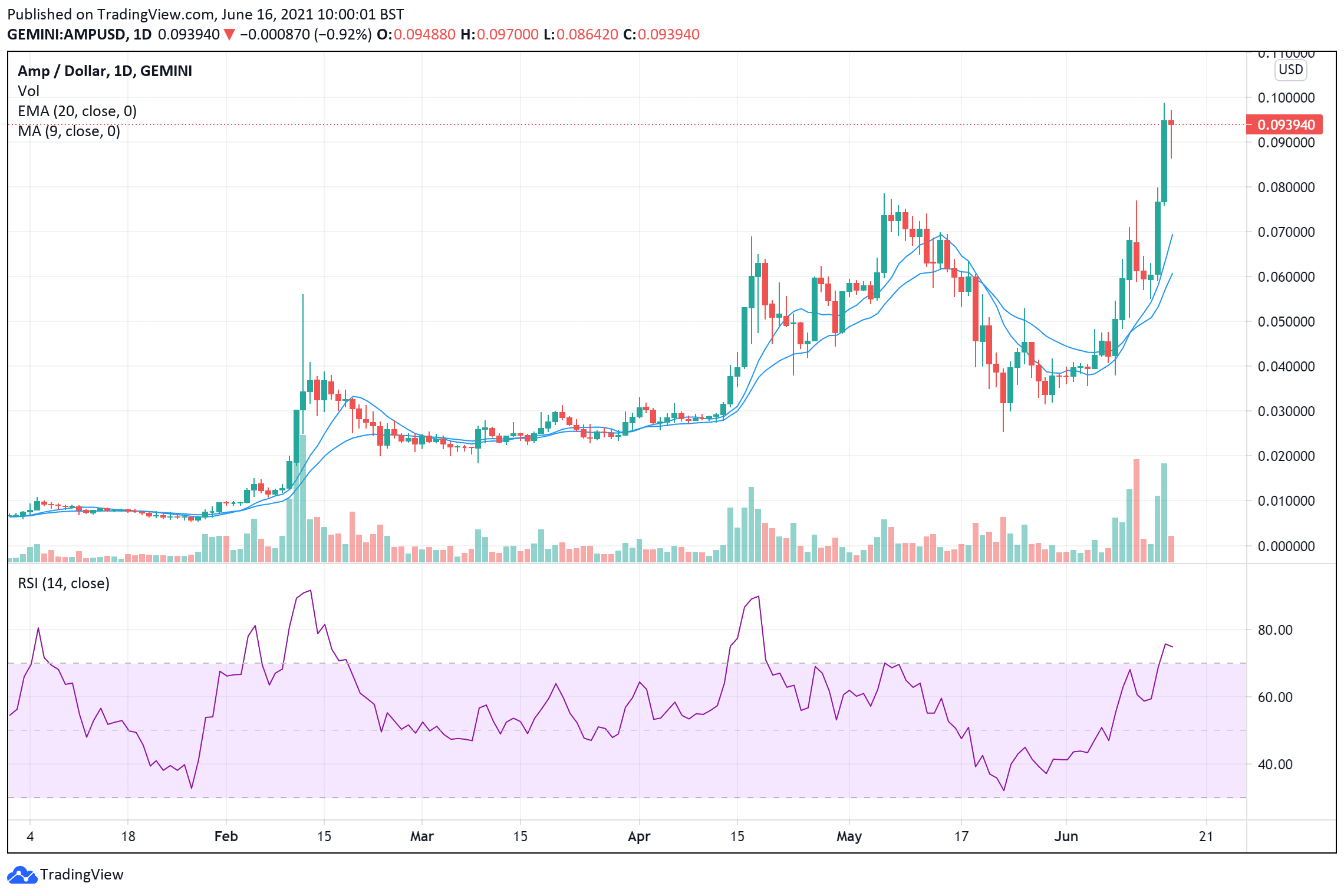This screenshot has height=896, width=1344.
Task: Click the 0.090000 price axis label
Action: click(1286, 143)
